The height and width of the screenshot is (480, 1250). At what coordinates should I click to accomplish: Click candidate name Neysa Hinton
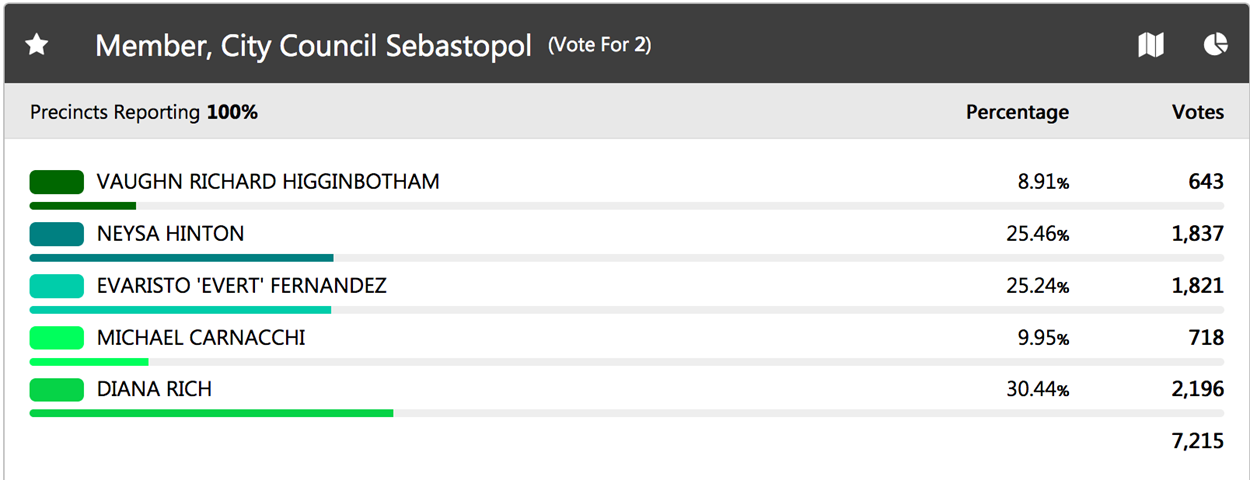170,234
